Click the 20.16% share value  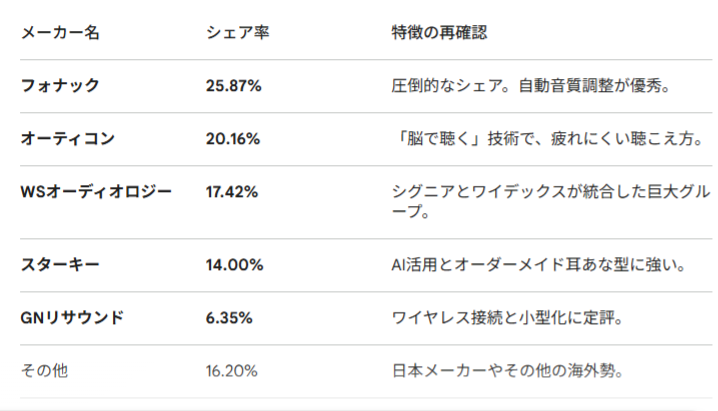click(233, 139)
